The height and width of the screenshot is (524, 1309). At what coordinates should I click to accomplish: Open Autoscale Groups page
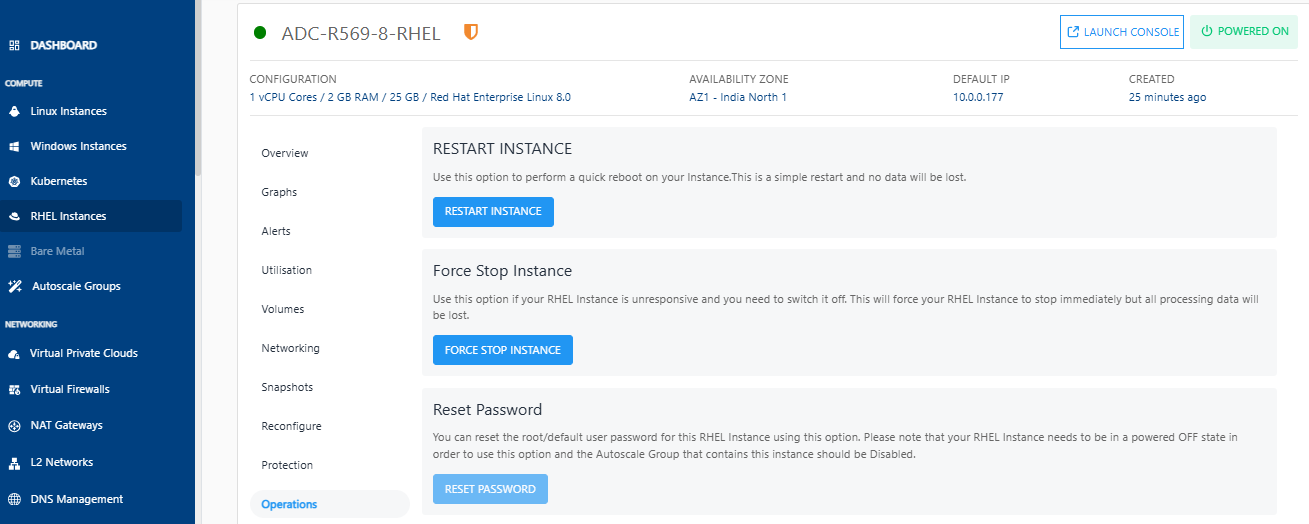[x=76, y=286]
